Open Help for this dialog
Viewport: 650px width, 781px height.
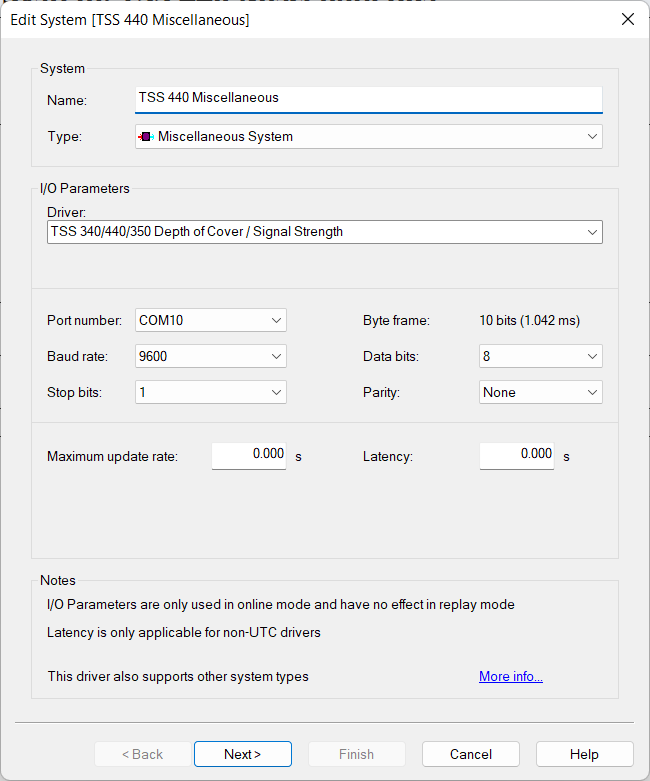click(584, 754)
